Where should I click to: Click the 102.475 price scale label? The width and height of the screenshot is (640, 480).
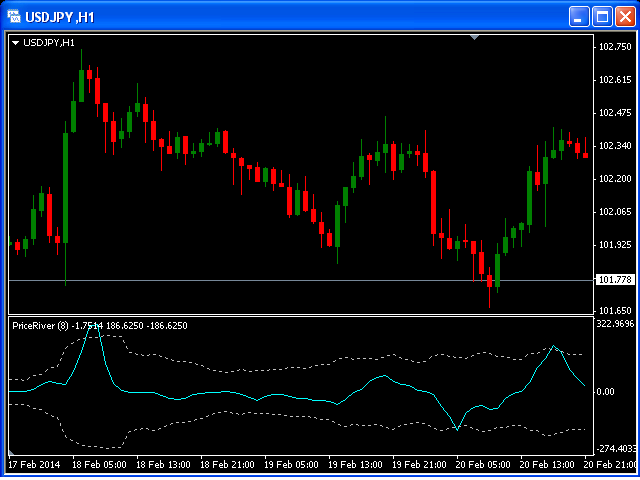pos(615,113)
